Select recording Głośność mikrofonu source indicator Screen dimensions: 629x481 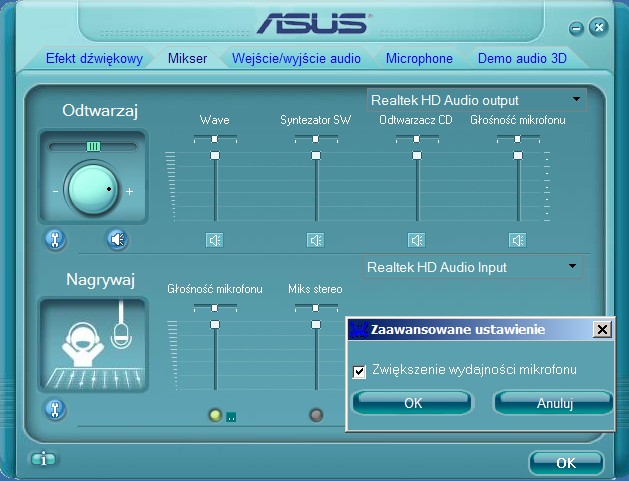click(x=214, y=415)
